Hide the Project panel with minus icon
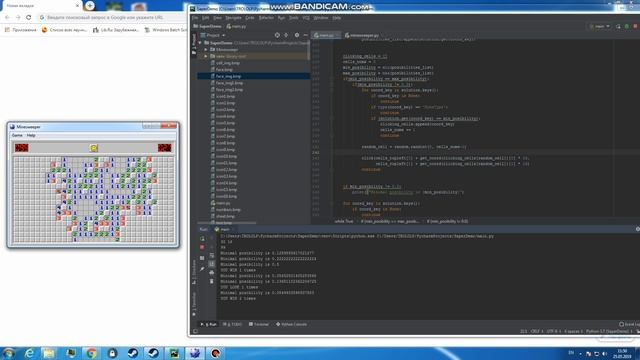This screenshot has height=360, width=640. click(x=305, y=36)
